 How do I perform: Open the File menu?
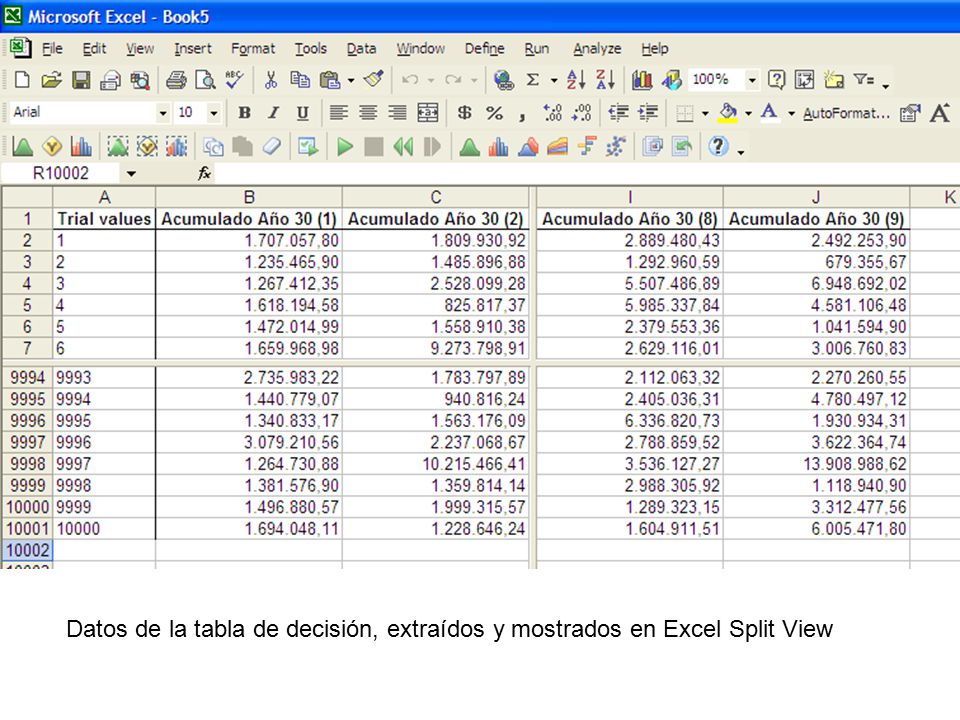pos(52,48)
